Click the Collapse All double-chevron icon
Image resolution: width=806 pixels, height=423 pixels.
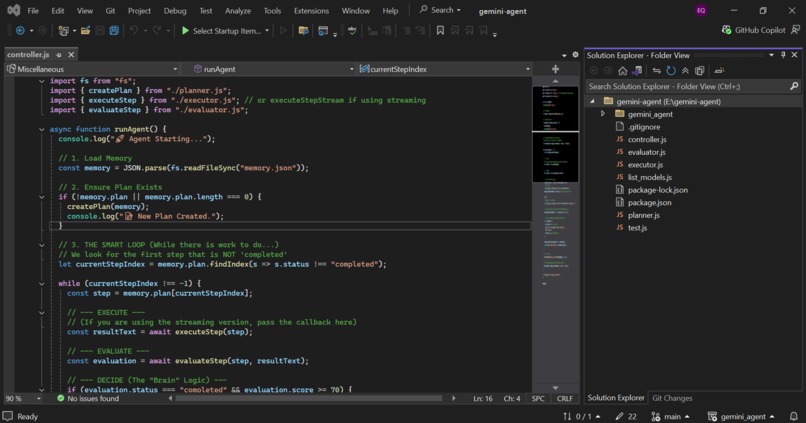[x=685, y=70]
